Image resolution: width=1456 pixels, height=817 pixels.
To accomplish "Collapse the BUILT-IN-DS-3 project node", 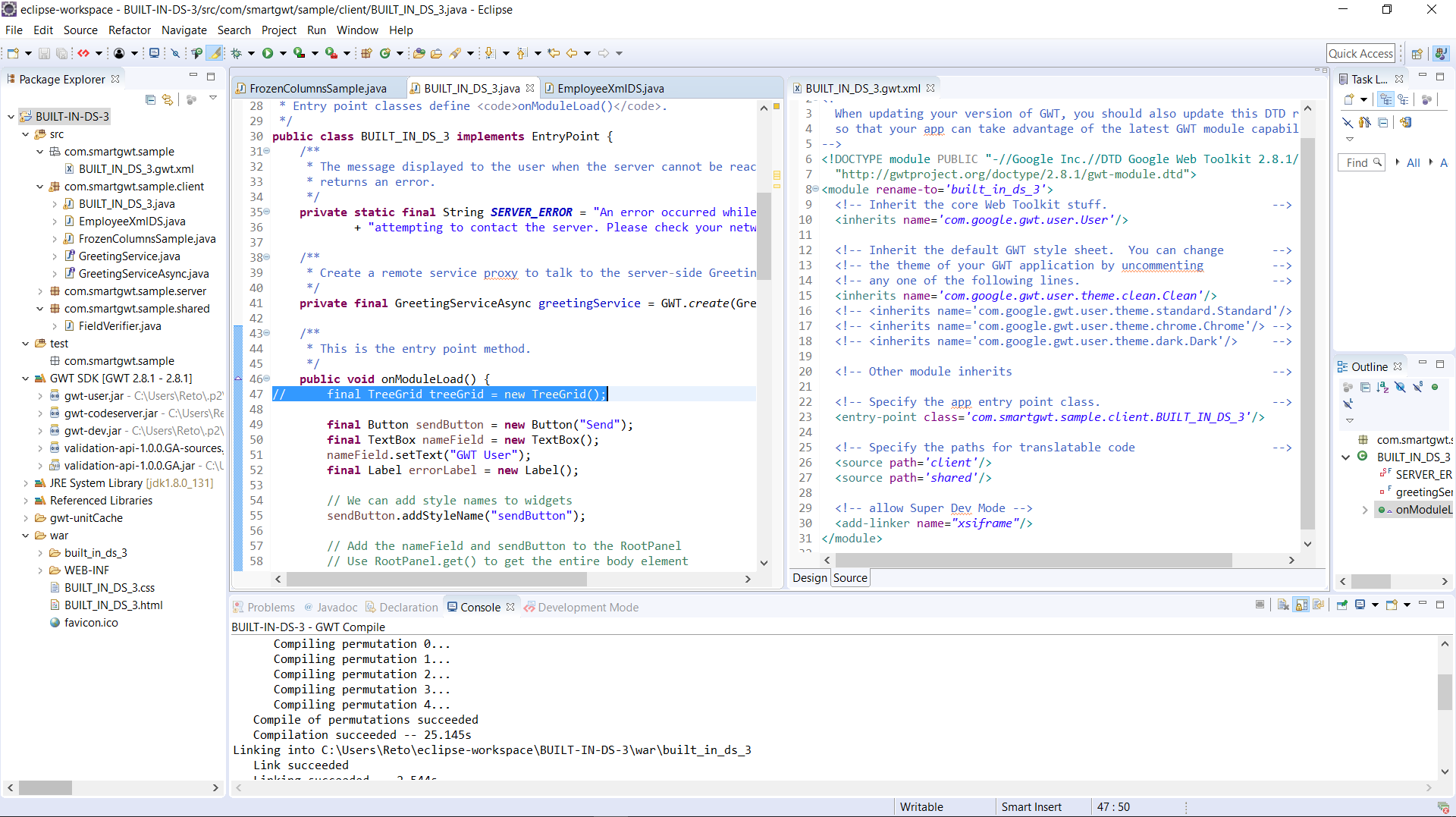I will pos(11,117).
